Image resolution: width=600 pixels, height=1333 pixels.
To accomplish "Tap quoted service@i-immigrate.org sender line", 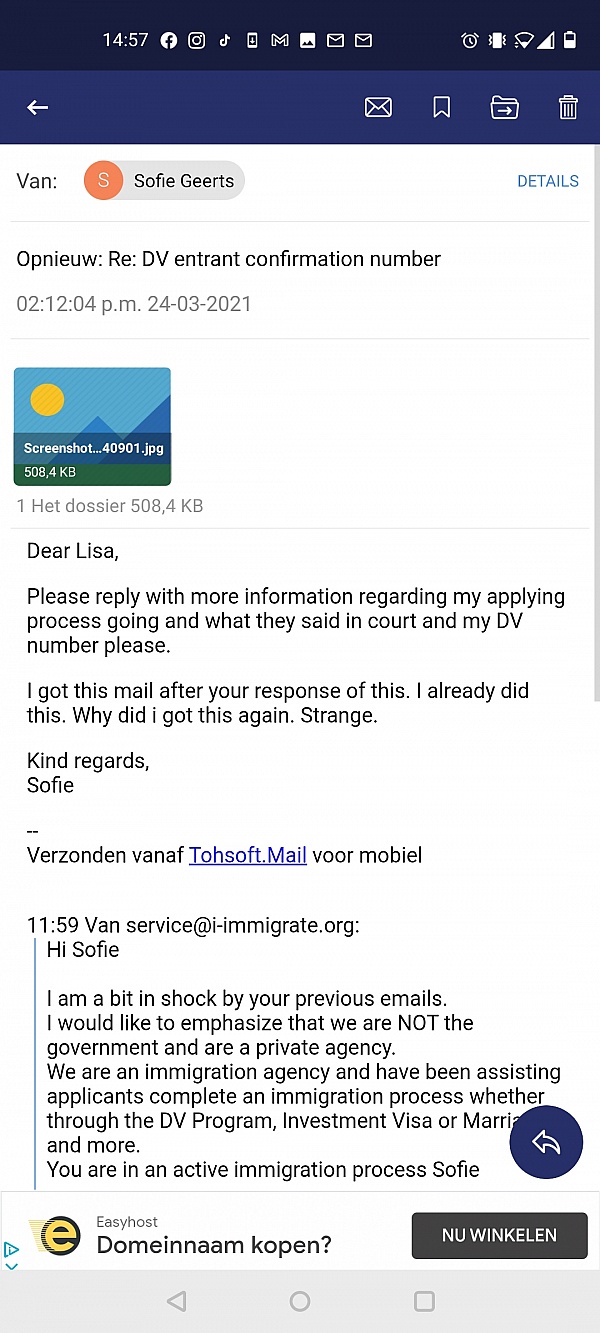I will point(193,925).
